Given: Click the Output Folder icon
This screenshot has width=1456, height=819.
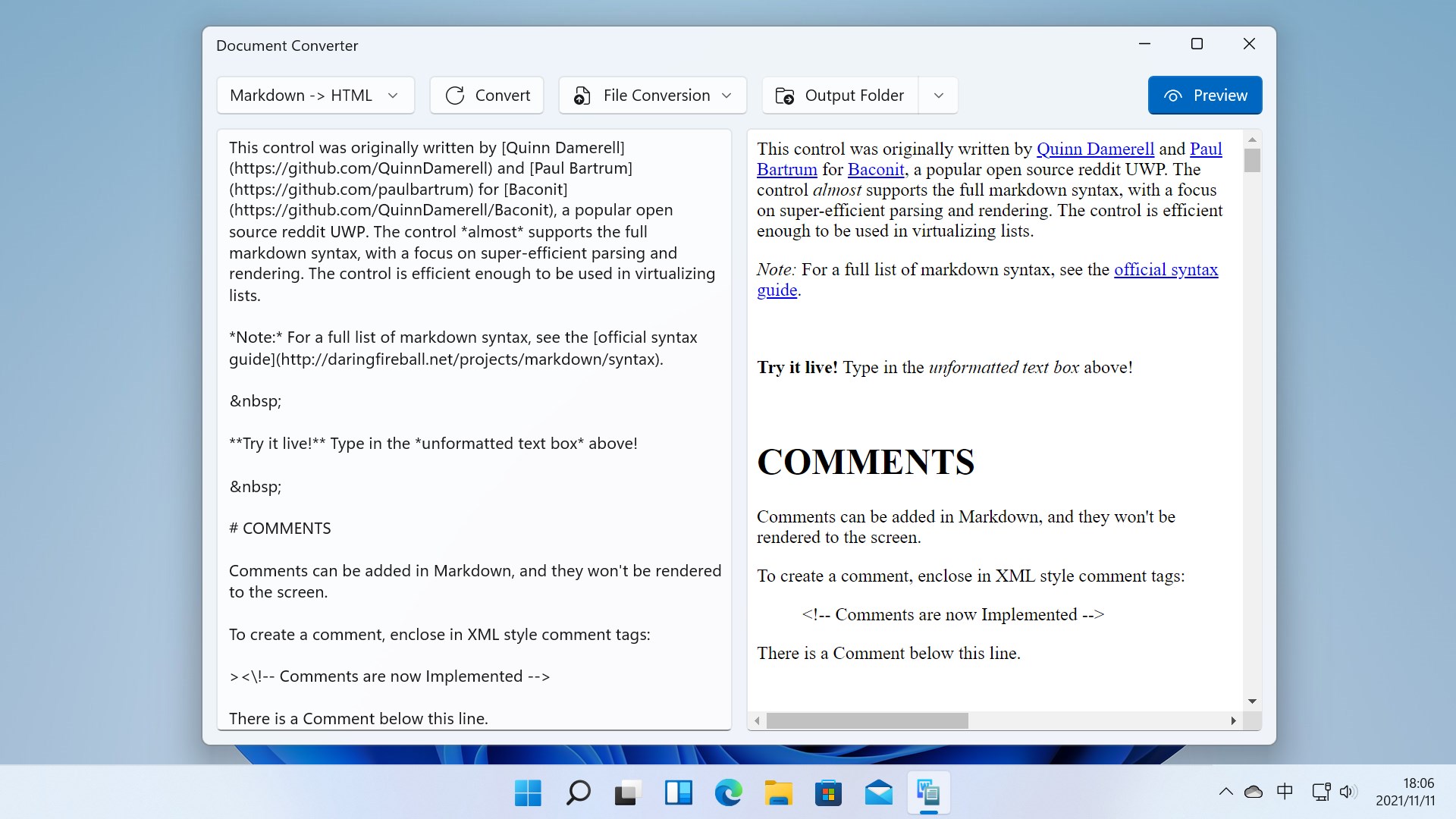Looking at the screenshot, I should point(785,96).
